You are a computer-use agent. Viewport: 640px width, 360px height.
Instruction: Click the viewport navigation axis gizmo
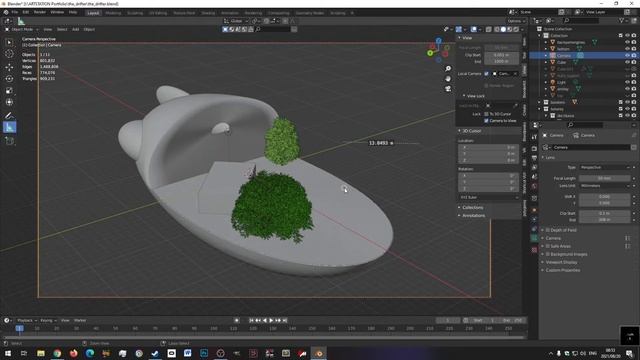click(438, 50)
